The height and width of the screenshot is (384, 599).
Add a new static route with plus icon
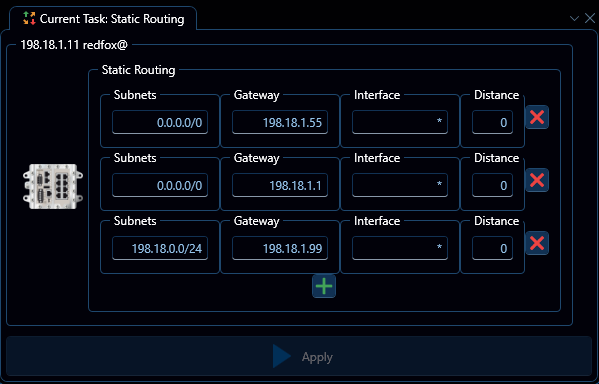coord(324,286)
